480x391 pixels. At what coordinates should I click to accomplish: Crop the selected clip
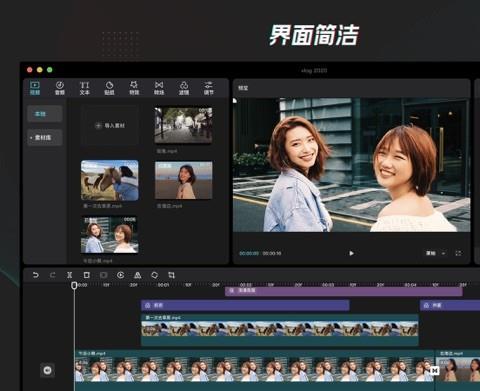pos(171,275)
